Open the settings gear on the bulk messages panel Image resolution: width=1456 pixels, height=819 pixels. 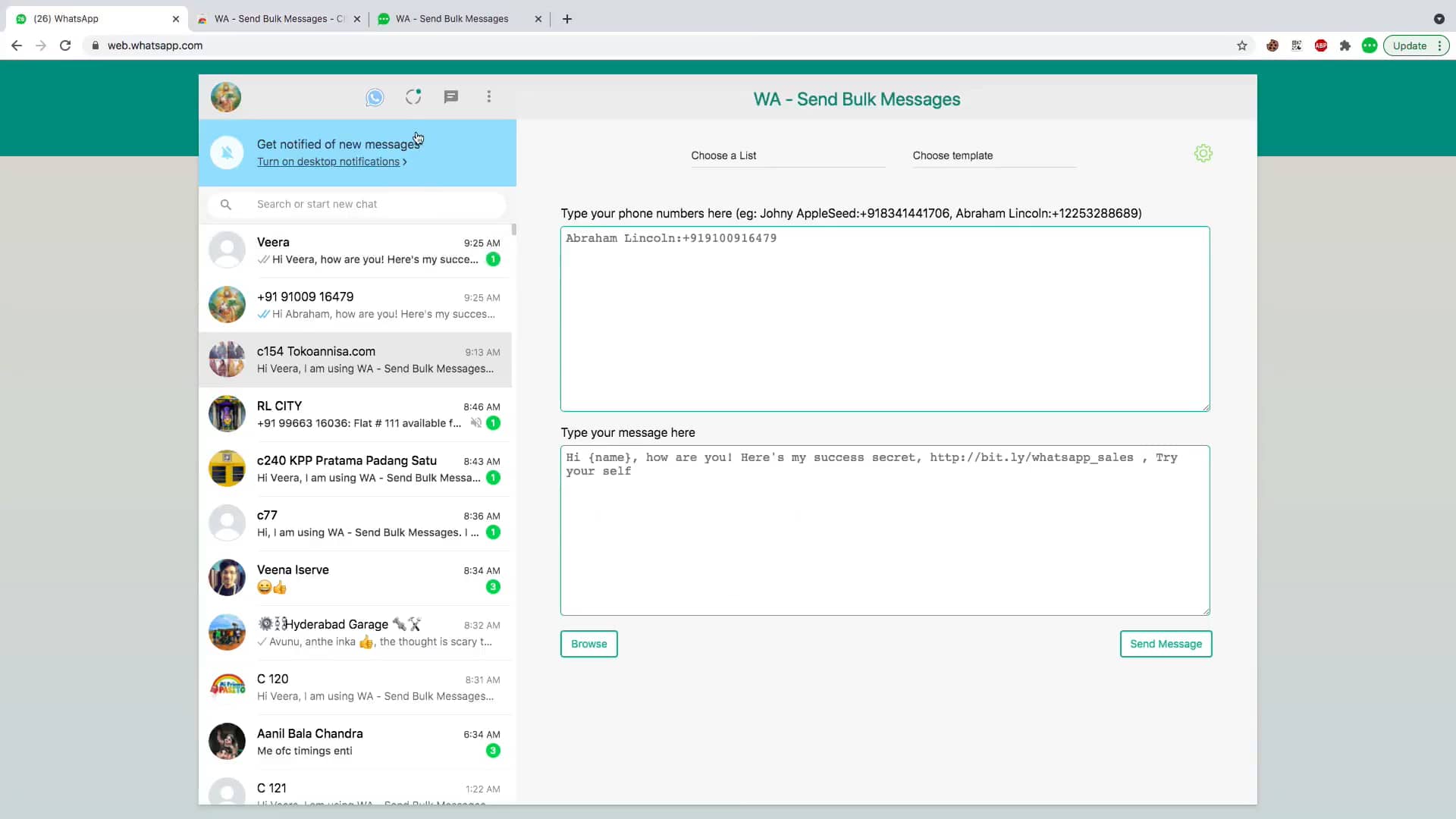click(1203, 152)
